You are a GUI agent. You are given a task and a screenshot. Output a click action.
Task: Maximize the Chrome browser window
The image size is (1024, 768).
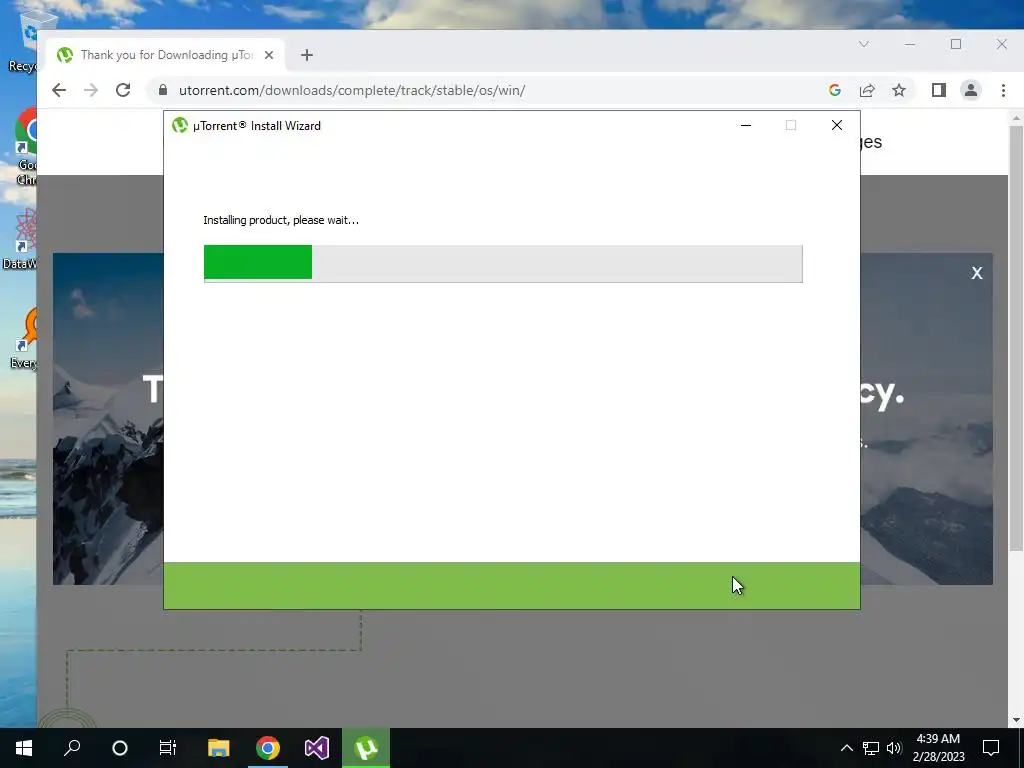coord(956,44)
